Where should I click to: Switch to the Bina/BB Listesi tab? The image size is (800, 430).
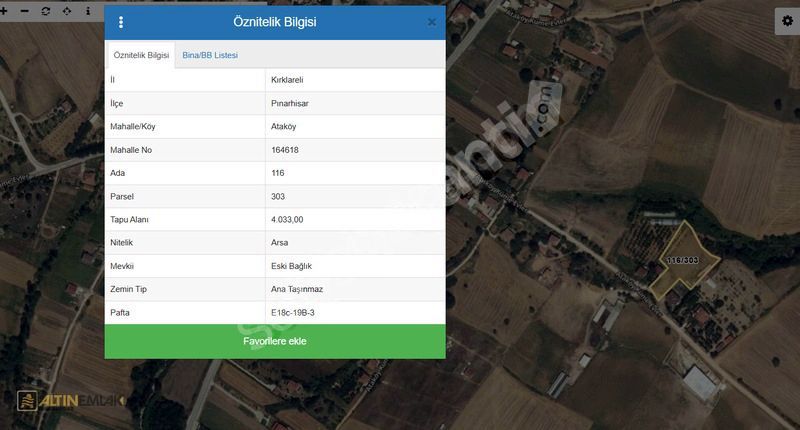(210, 55)
